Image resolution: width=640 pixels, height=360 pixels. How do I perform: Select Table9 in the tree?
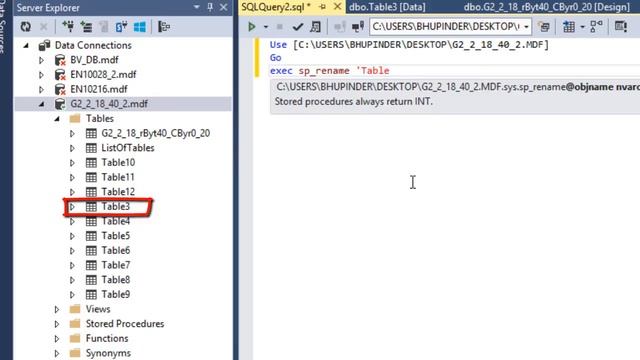116,295
